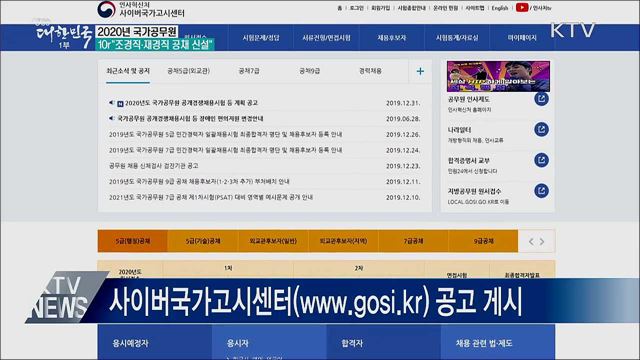Click the 로그인 link
This screenshot has height=360, width=640.
click(x=356, y=8)
